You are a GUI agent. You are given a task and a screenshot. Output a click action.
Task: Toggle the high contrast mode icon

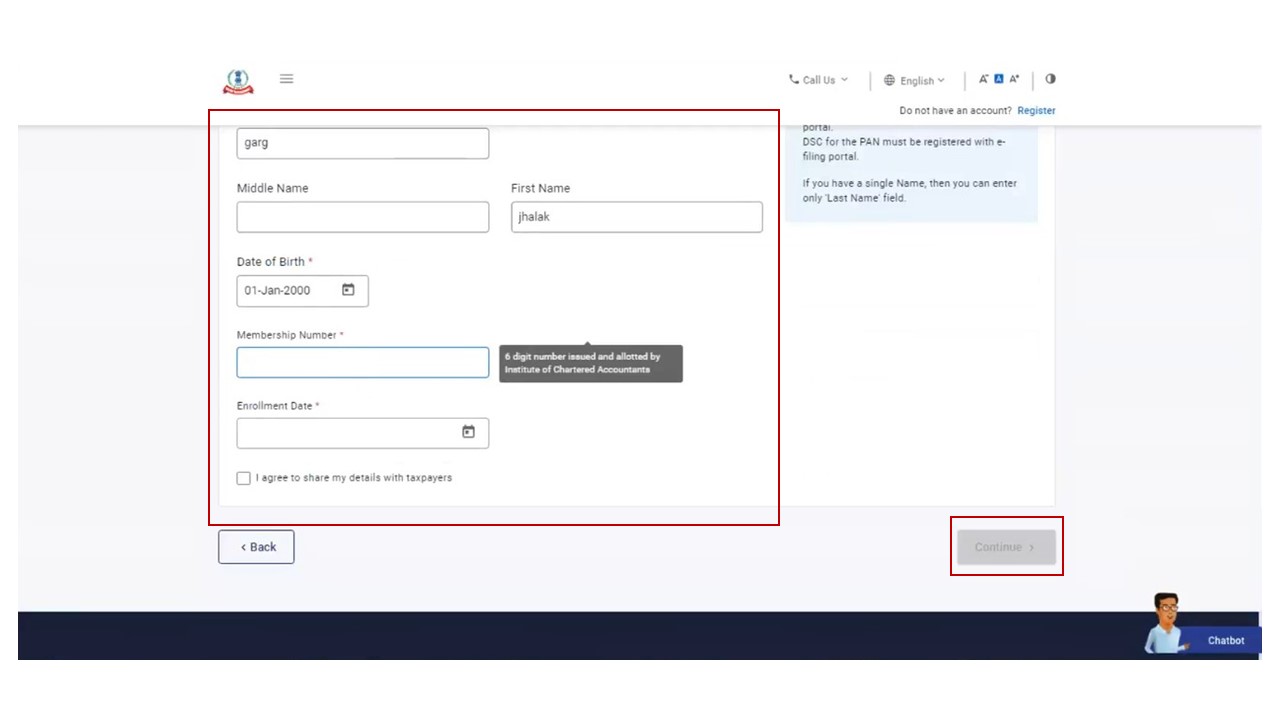[x=1050, y=79]
